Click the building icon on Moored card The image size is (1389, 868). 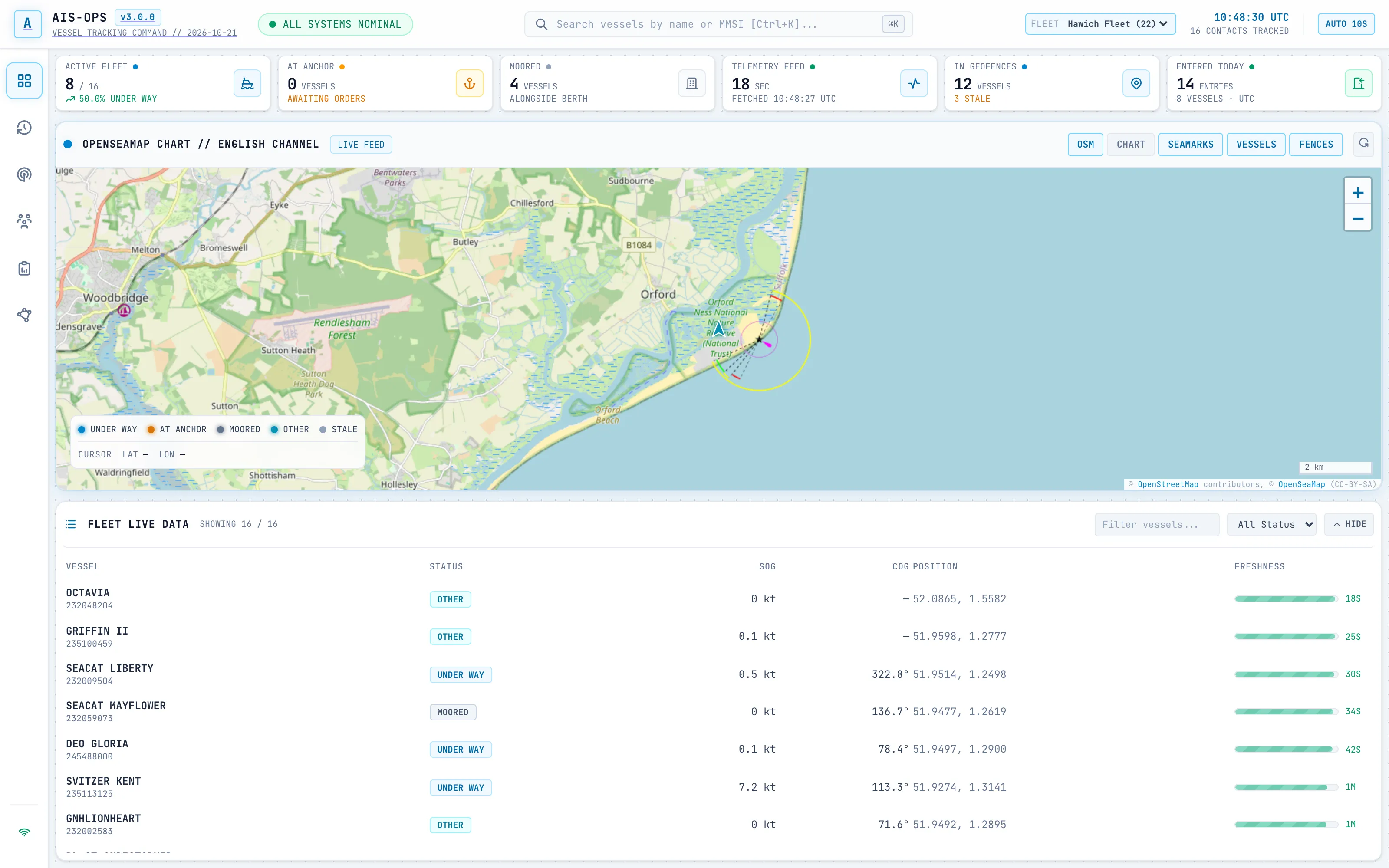coord(691,84)
